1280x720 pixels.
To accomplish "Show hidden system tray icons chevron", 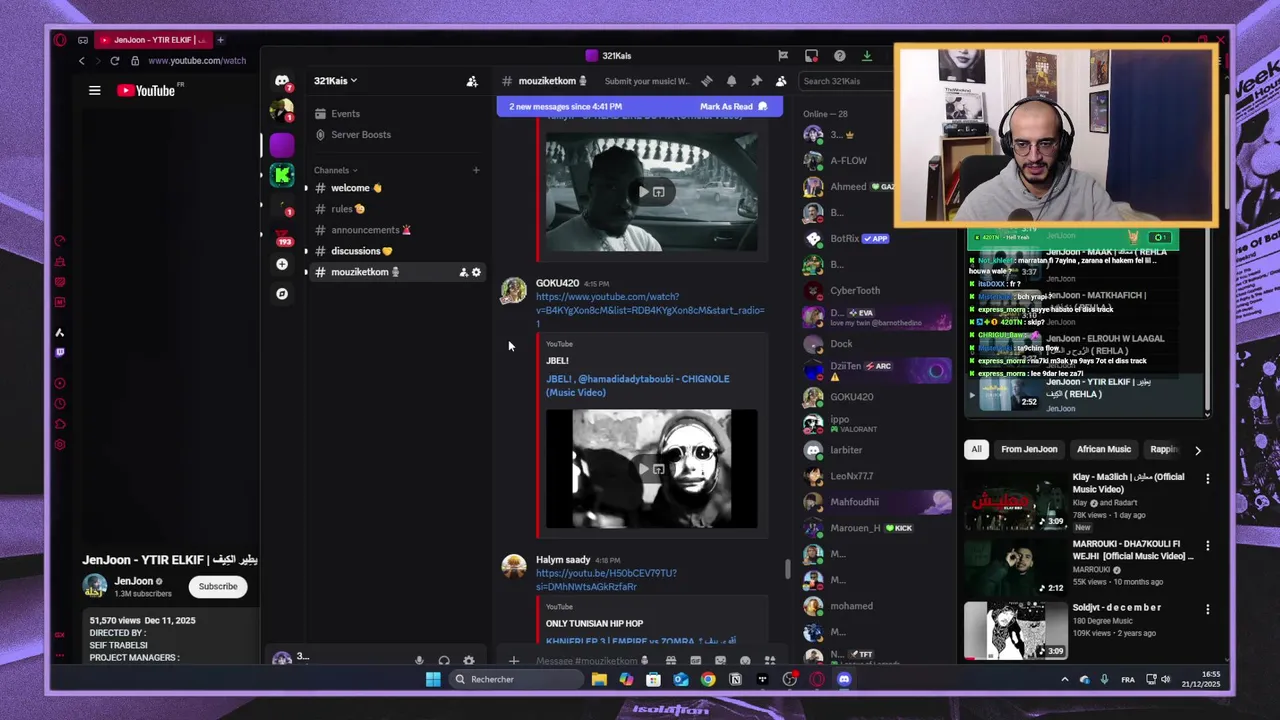I will (x=1064, y=680).
